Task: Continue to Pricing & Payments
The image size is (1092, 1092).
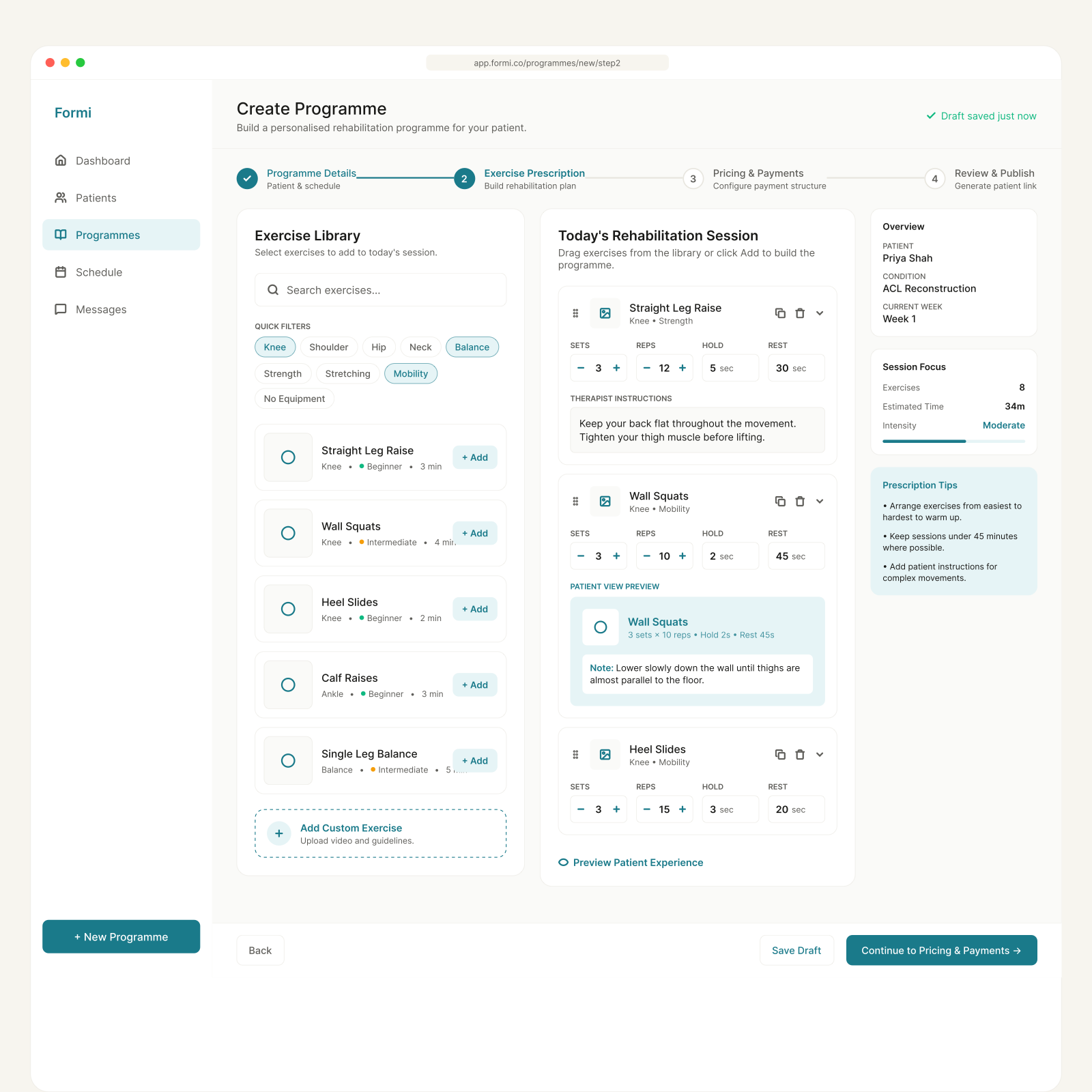Action: coord(941,951)
